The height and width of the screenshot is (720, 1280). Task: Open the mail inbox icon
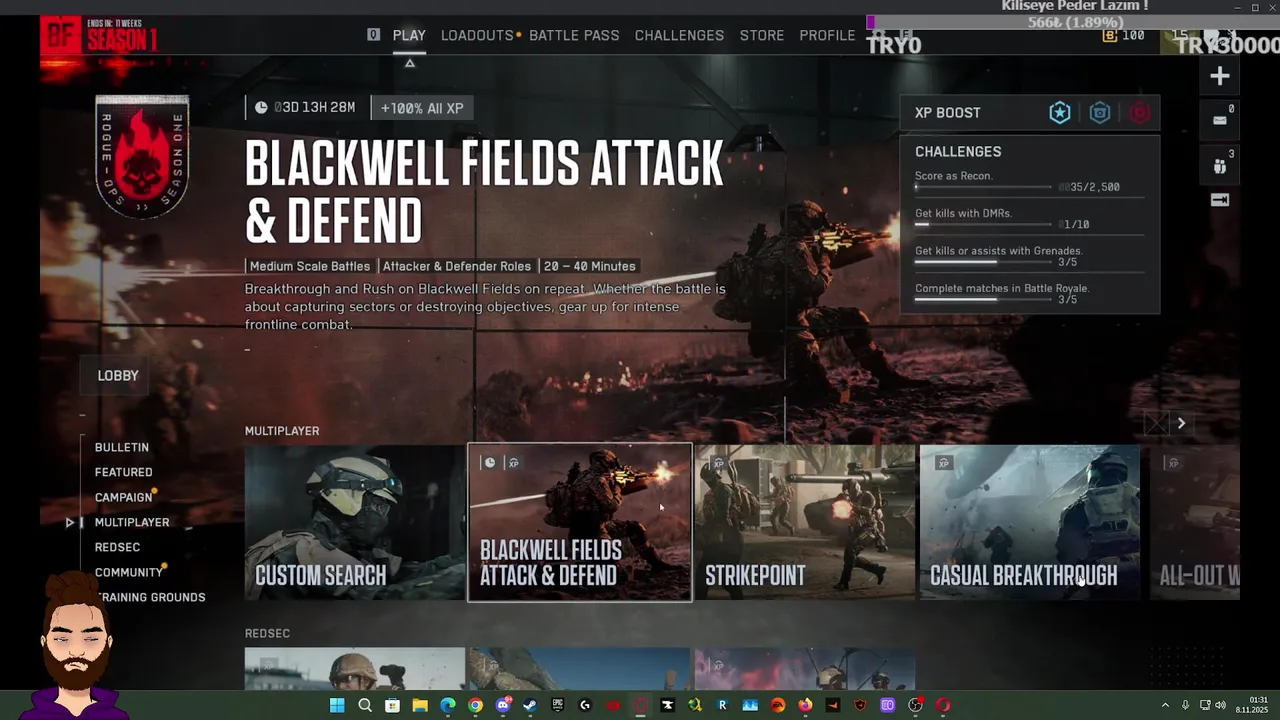click(1219, 120)
